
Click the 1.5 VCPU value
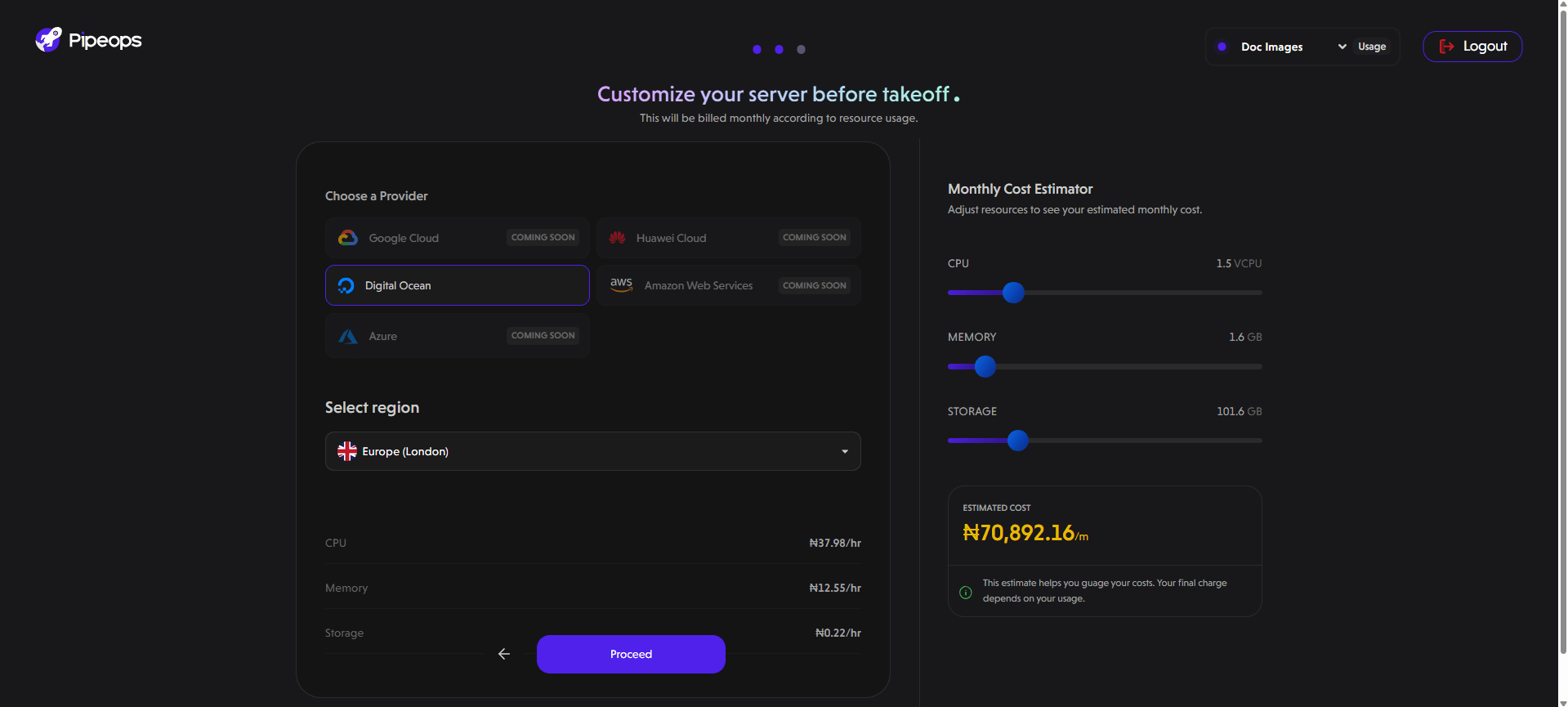coord(1239,263)
